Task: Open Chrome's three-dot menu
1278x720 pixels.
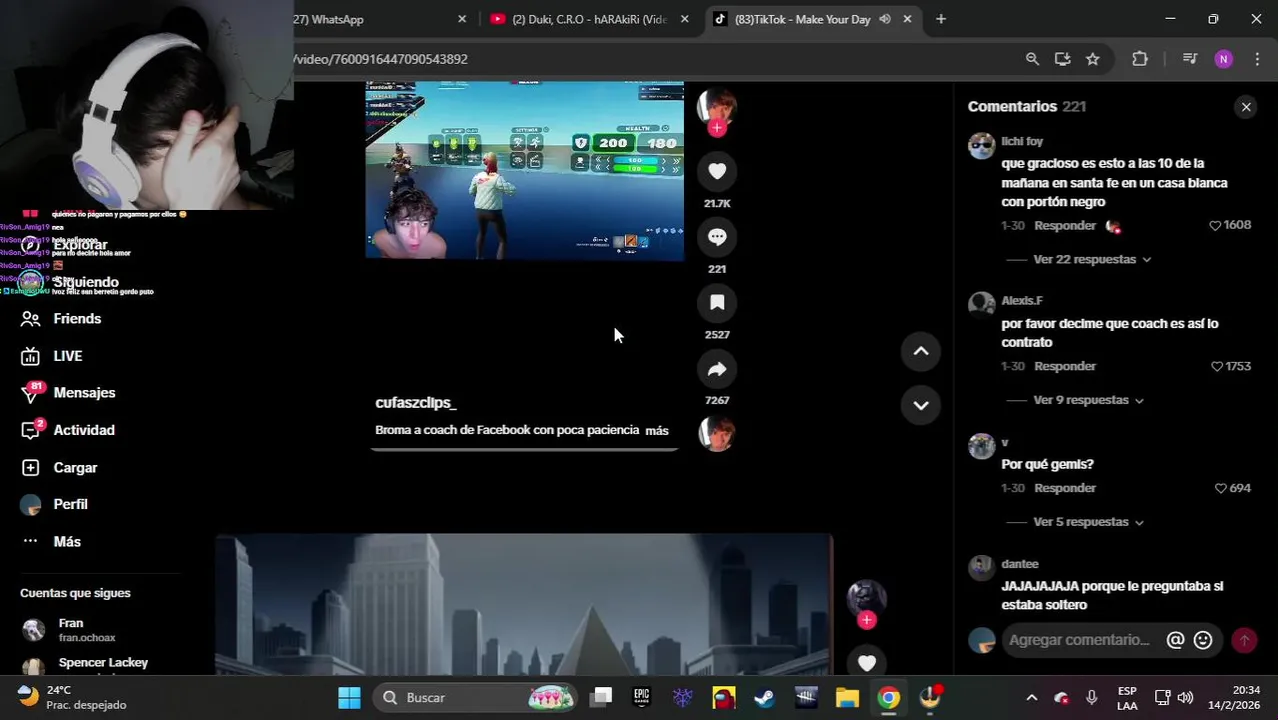Action: tap(1257, 59)
